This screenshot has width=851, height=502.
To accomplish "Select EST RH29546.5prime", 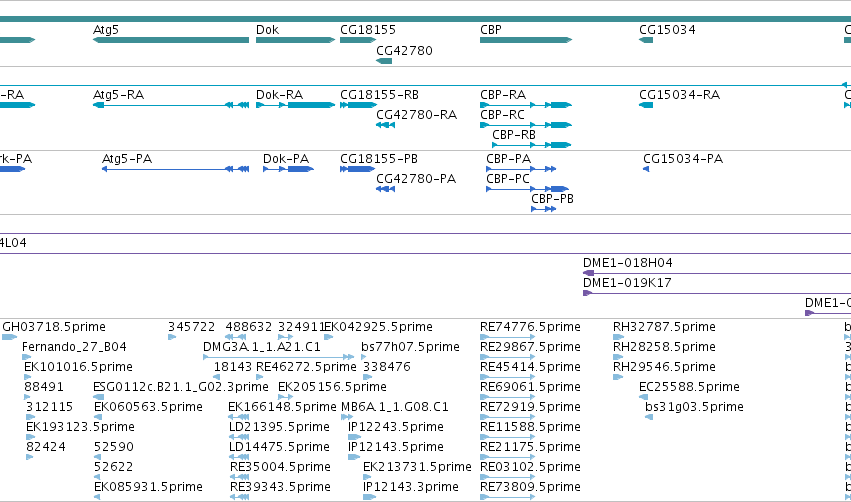I will click(618, 377).
